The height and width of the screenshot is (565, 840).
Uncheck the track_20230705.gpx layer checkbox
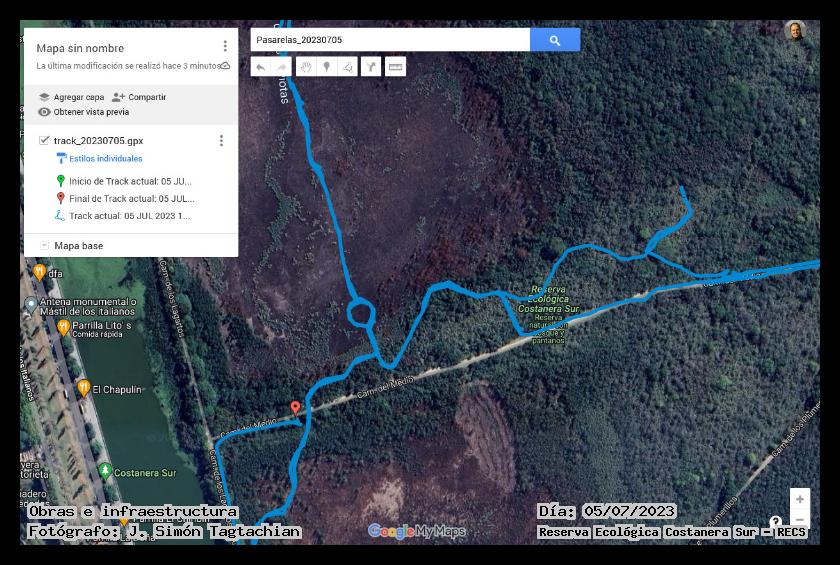[44, 141]
